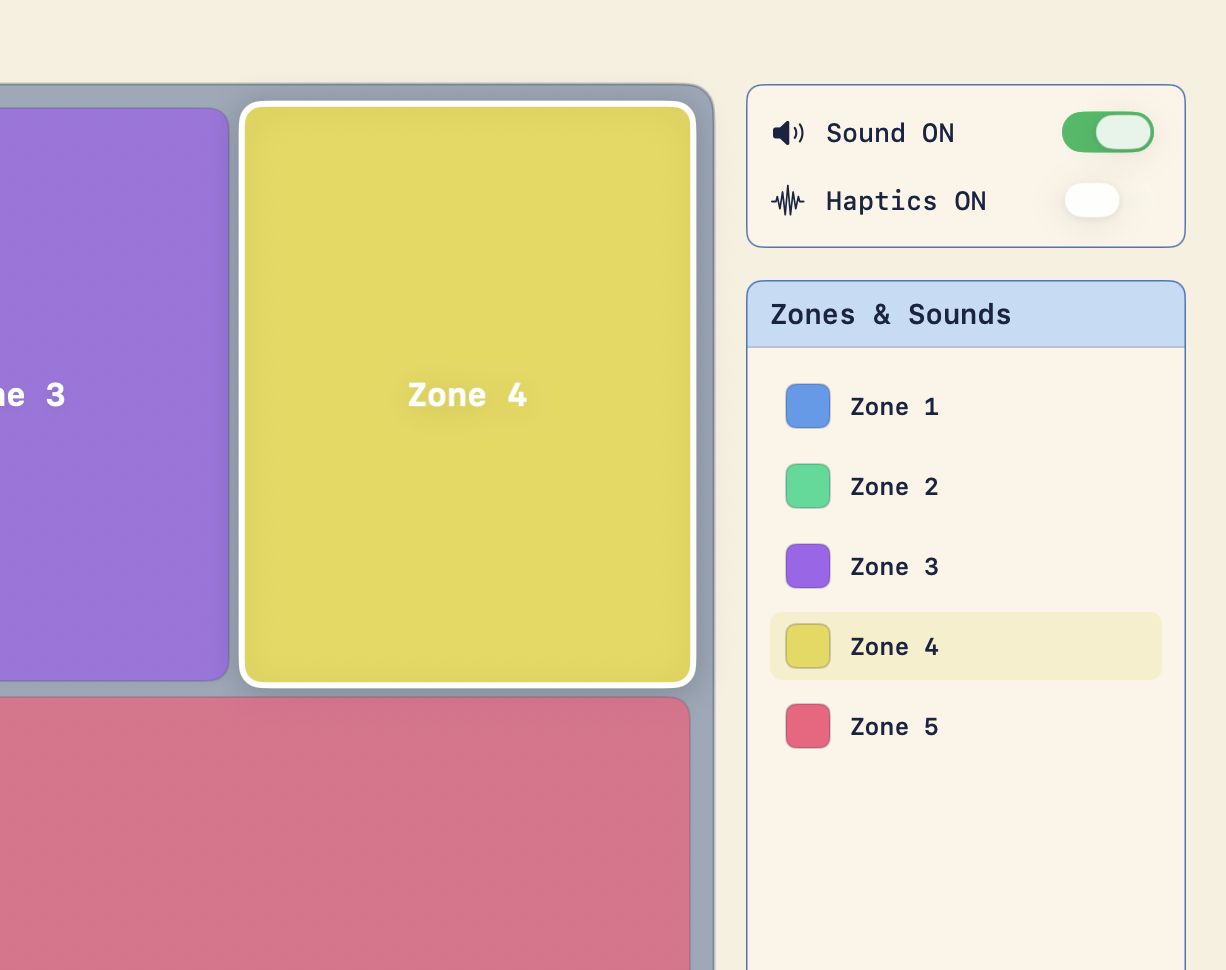Click the speaker icon beside Sound ON
Screen dimensions: 1226x970
pyautogui.click(x=788, y=133)
